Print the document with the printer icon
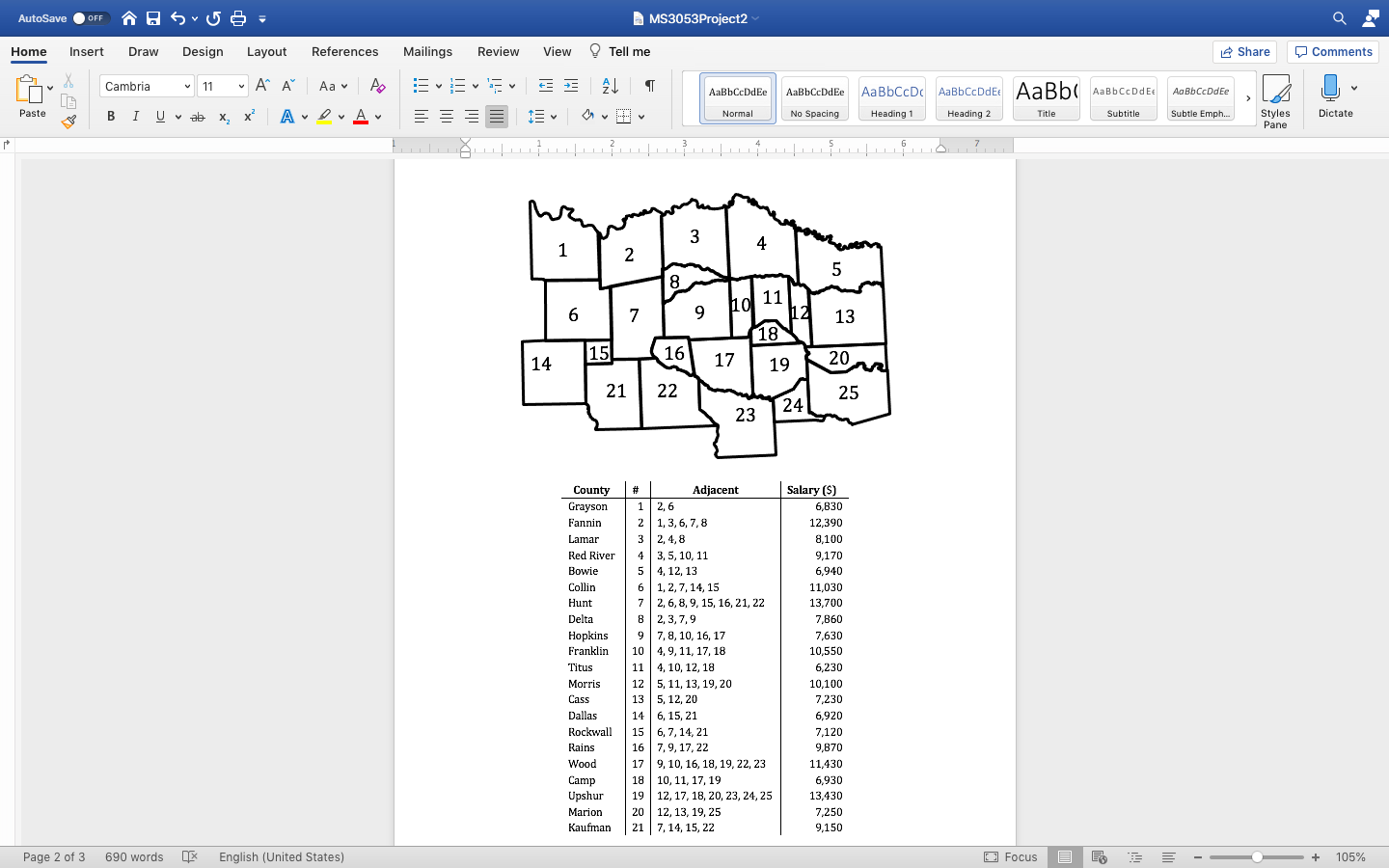 [238, 18]
